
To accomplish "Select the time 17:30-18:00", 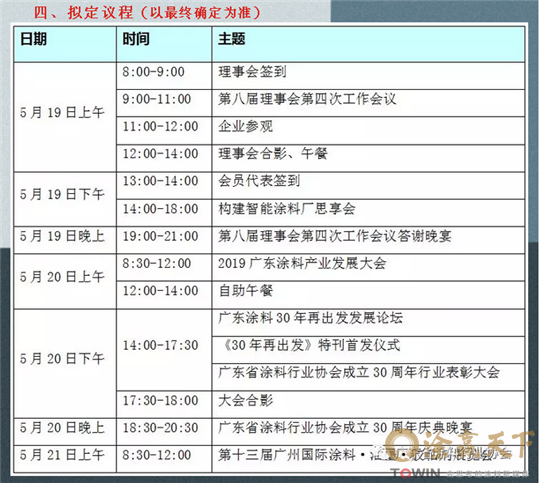I will (160, 400).
